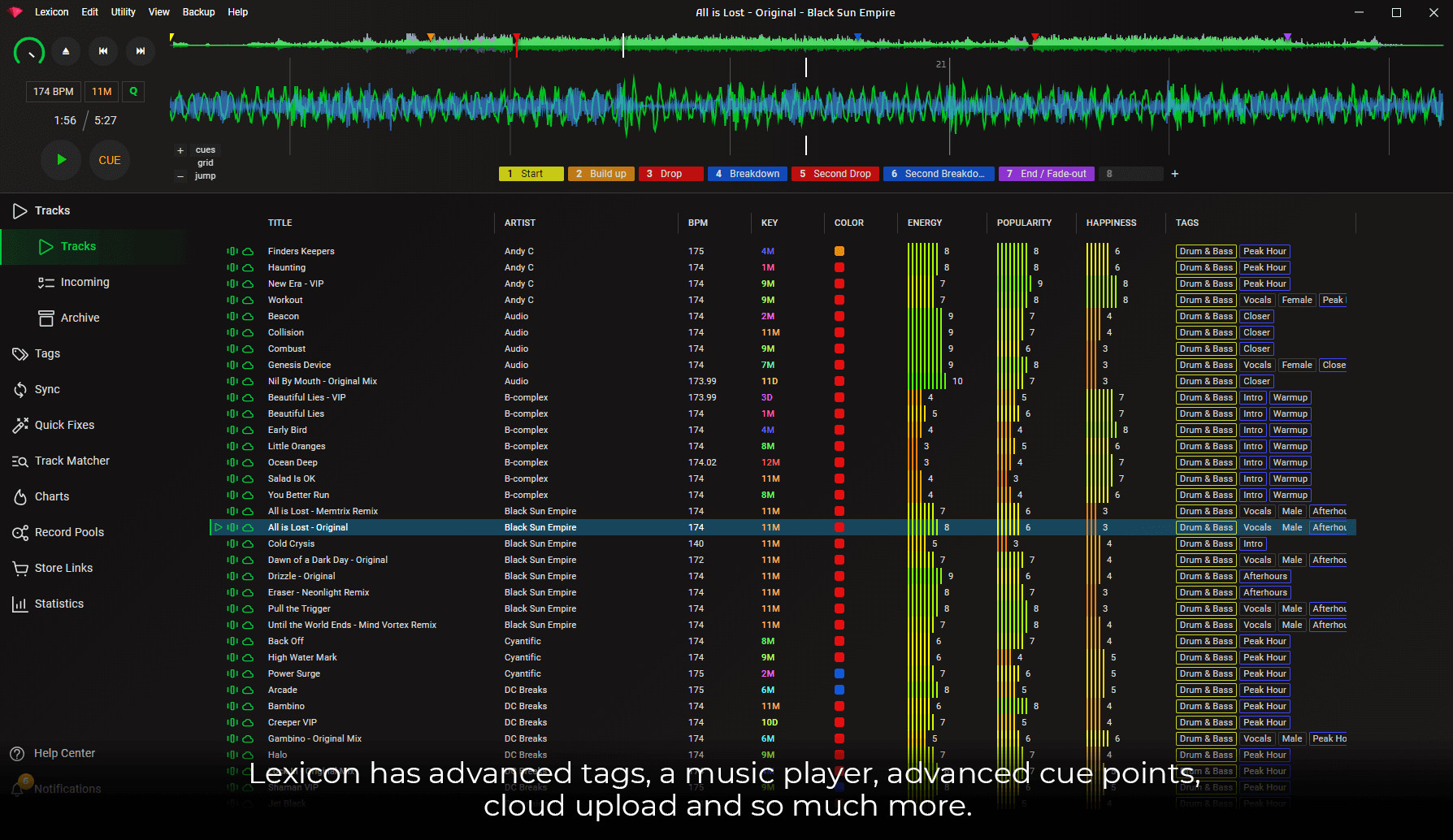
Task: Select cues mode
Action: (206, 150)
